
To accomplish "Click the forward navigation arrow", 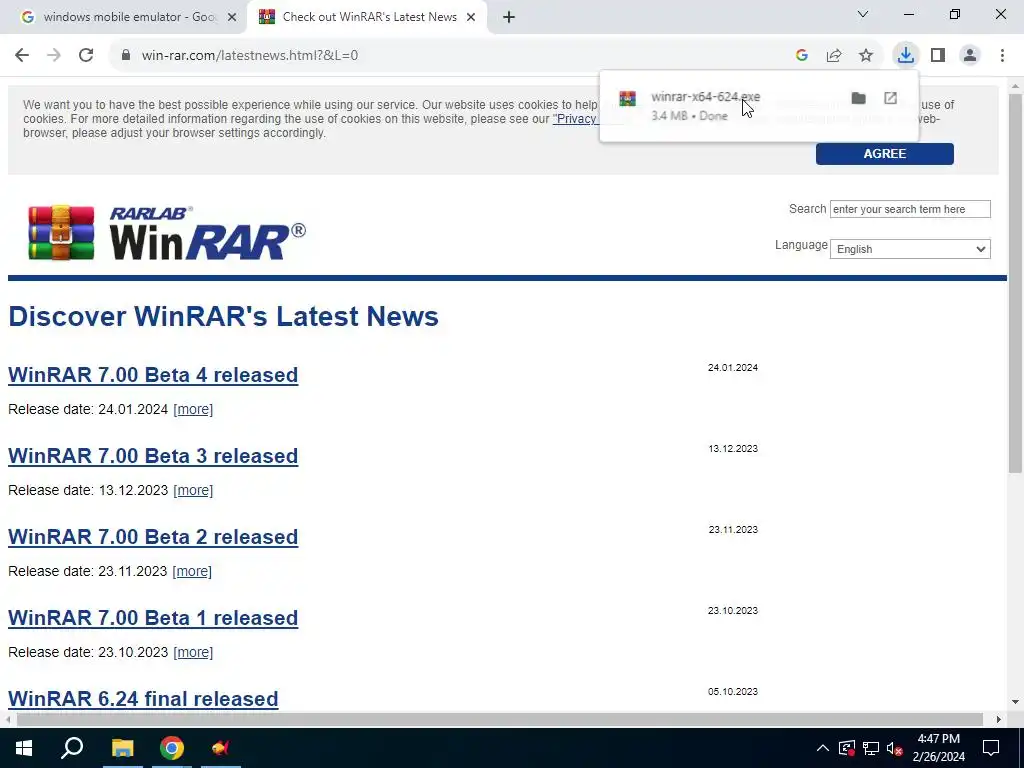I will [54, 55].
